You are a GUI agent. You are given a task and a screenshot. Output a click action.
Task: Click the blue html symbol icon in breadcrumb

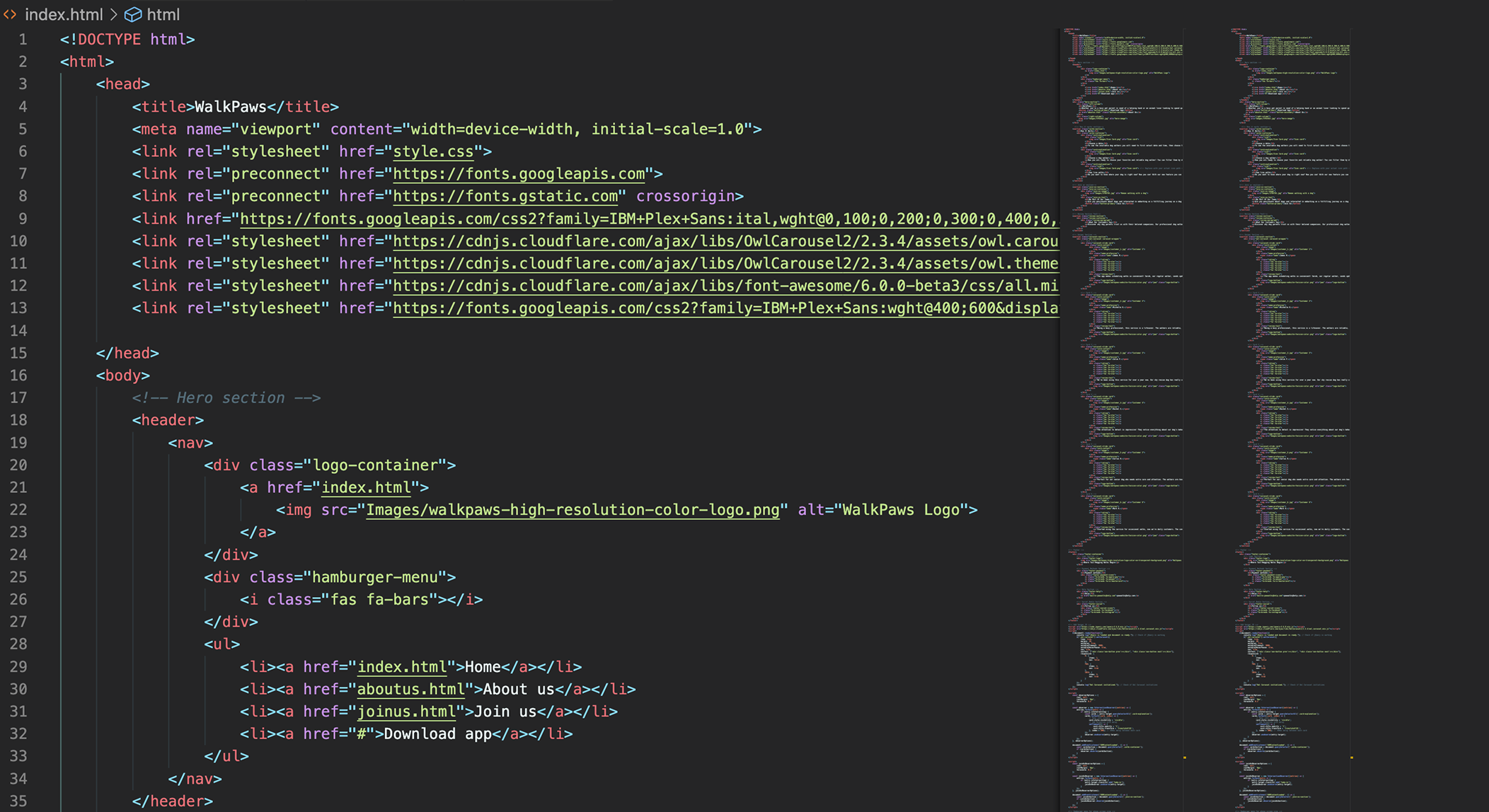(132, 14)
